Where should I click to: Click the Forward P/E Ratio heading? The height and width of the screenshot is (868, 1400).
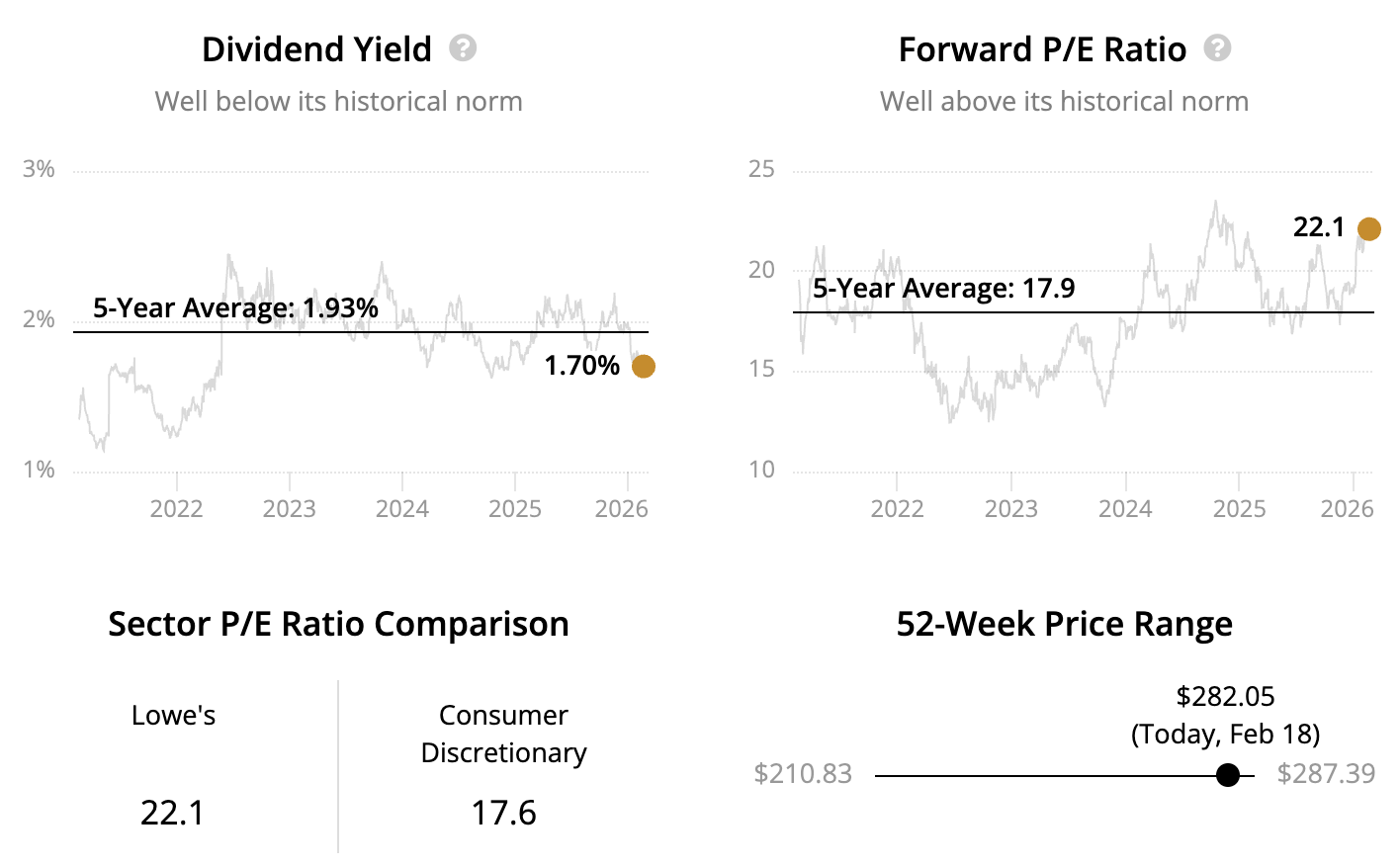tap(1042, 49)
